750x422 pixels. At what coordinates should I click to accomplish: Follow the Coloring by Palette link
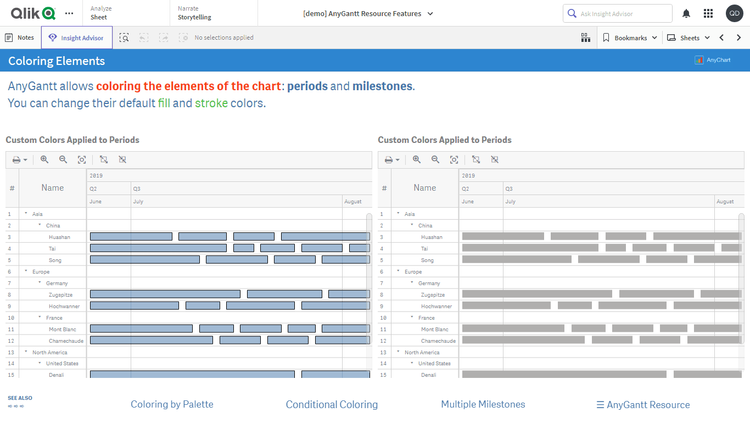[x=172, y=405]
